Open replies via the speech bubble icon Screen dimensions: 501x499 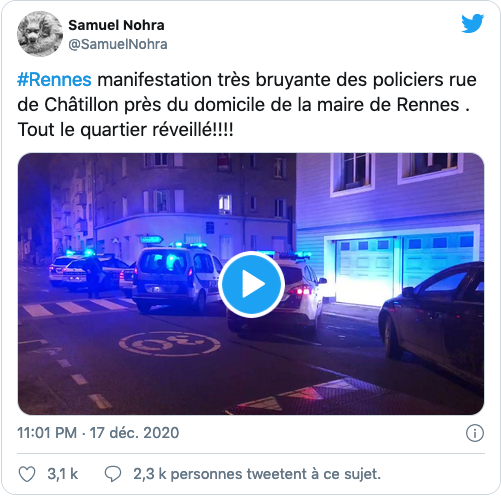[x=113, y=474]
